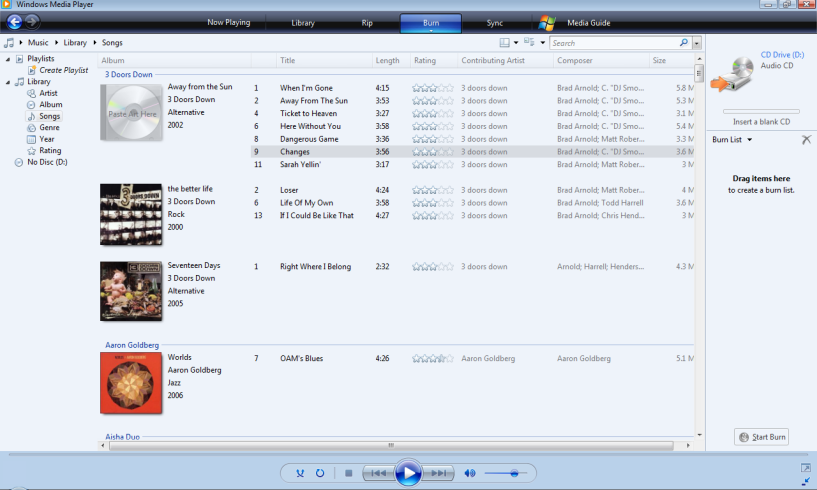Collapse the Library tree node
This screenshot has width=817, height=490.
pos(8,82)
